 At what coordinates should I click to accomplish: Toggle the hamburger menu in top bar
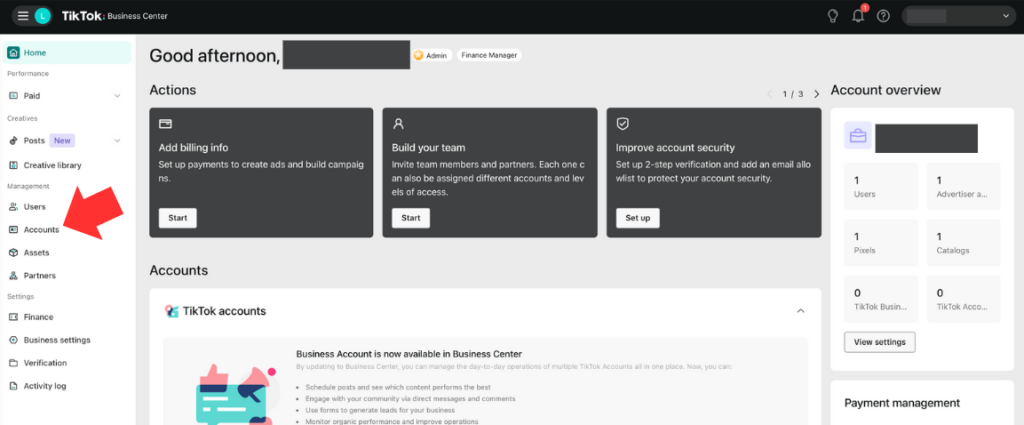coord(23,16)
